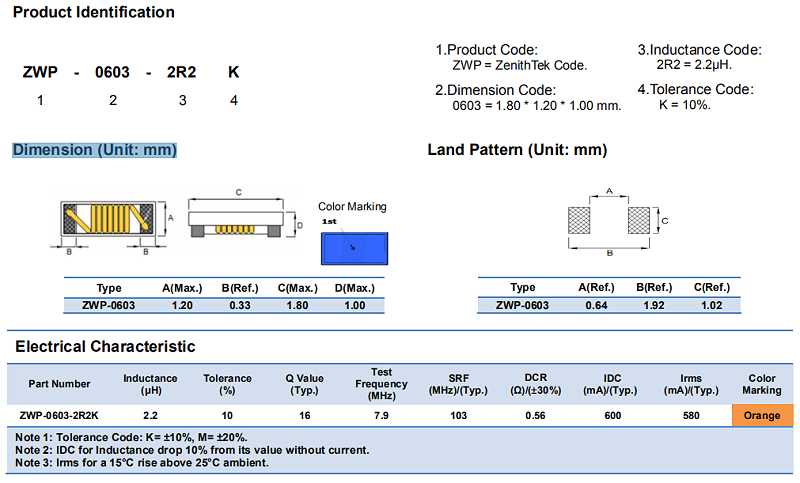Click "Note 3: Irms for a 15°C rise" line
Viewport: 800px width, 483px height.
click(x=142, y=463)
